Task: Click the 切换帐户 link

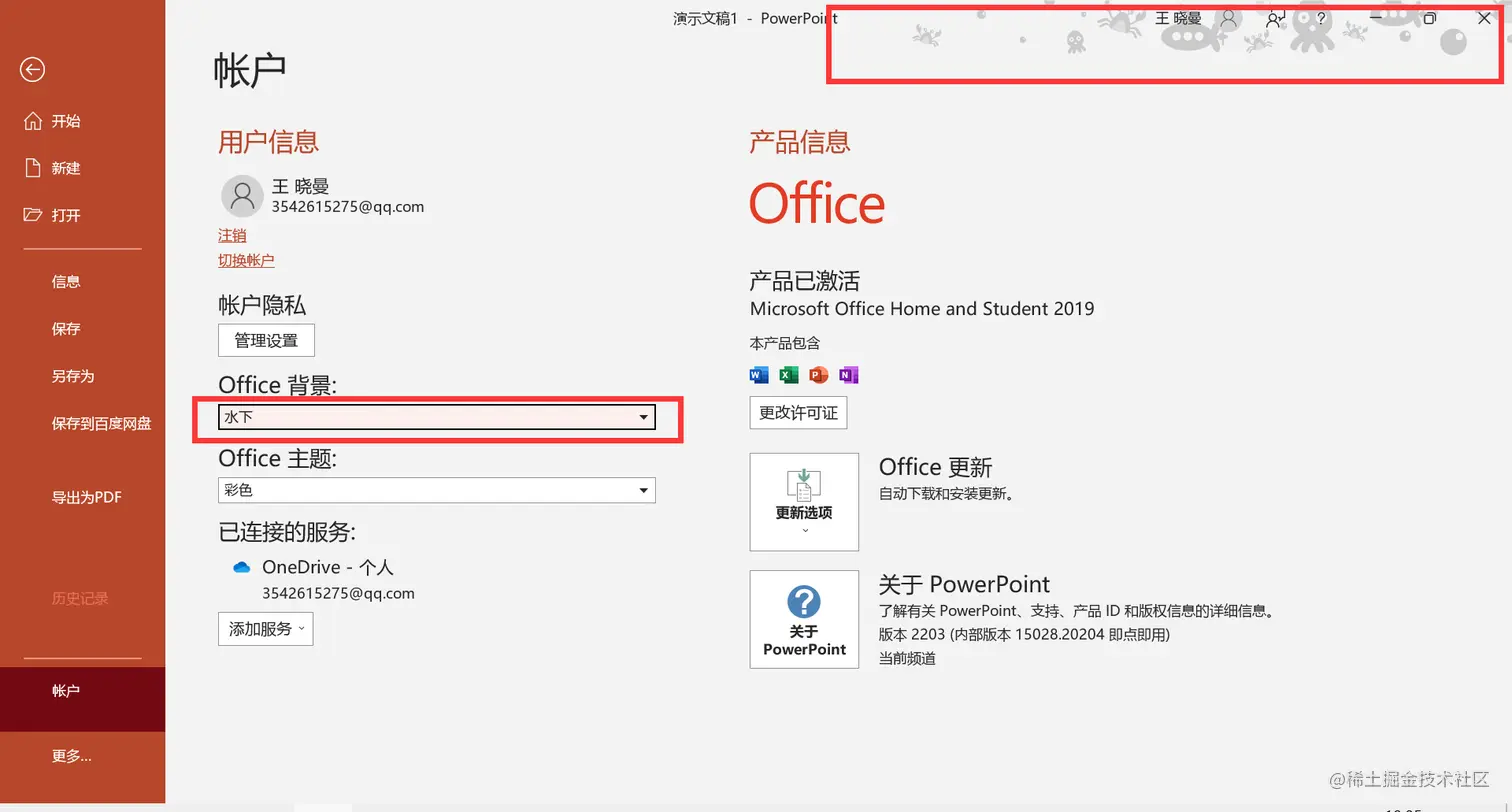Action: click(x=246, y=260)
